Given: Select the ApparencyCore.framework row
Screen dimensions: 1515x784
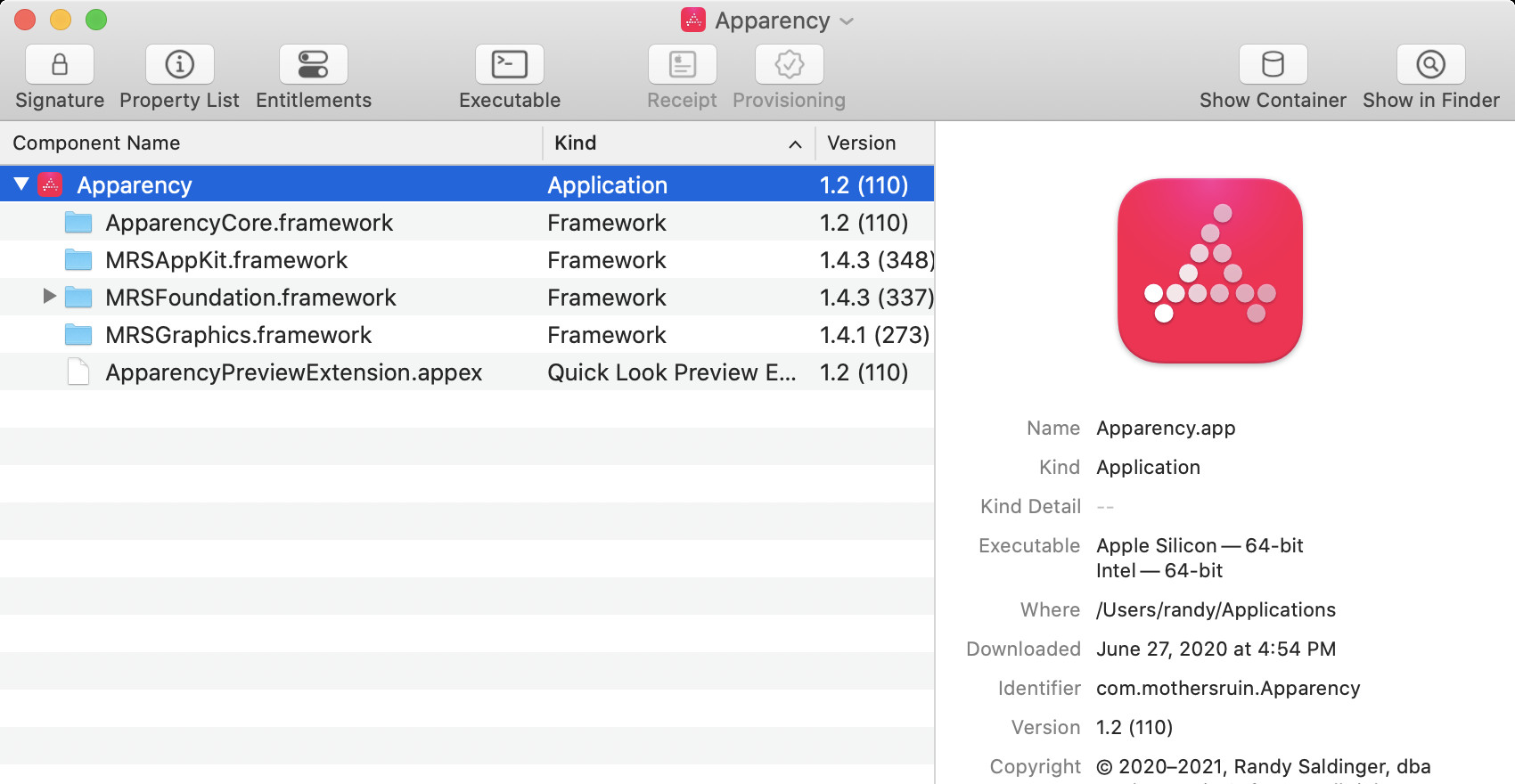Looking at the screenshot, I should click(x=467, y=223).
